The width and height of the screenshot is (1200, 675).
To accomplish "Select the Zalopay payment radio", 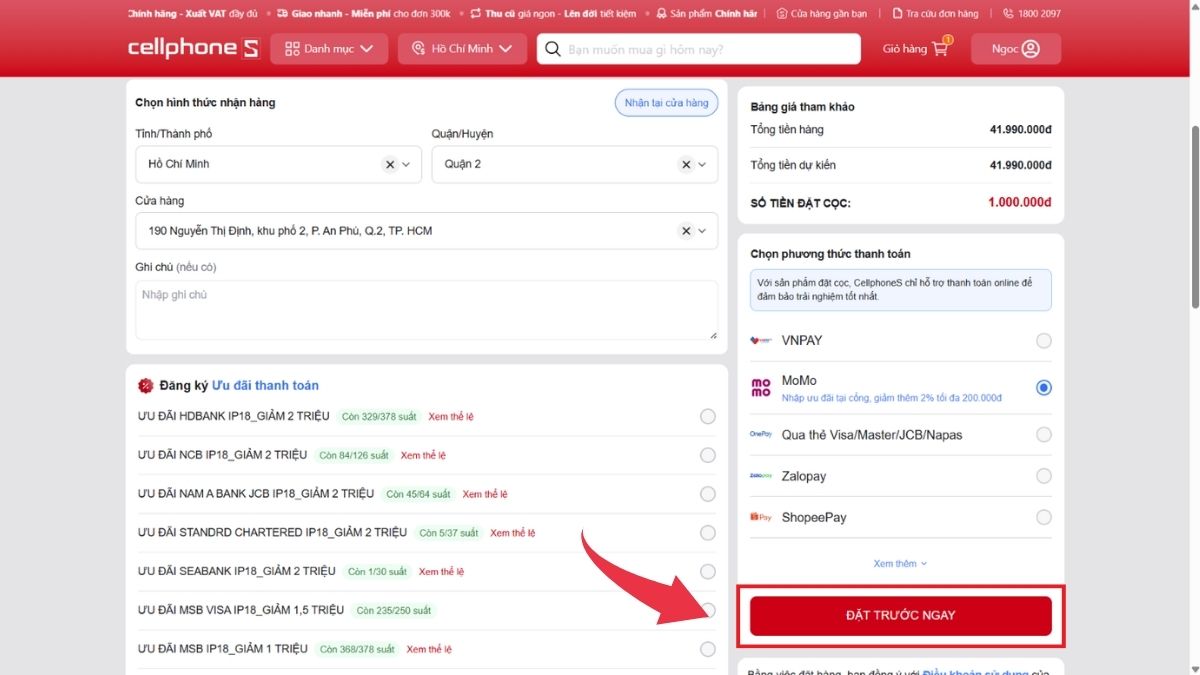I will [x=1044, y=476].
